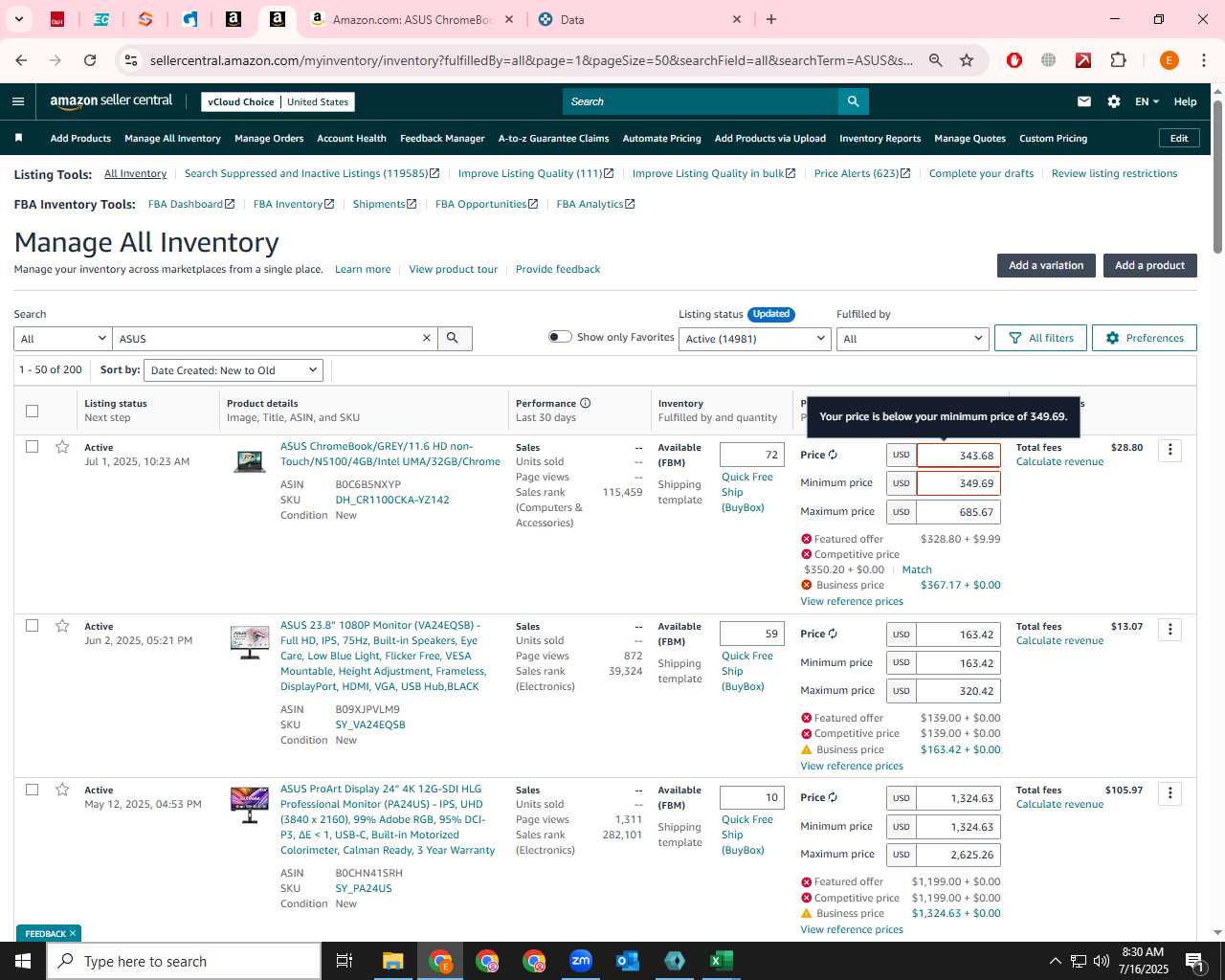1225x980 pixels.
Task: Open Excel from the Windows taskbar
Action: click(722, 961)
